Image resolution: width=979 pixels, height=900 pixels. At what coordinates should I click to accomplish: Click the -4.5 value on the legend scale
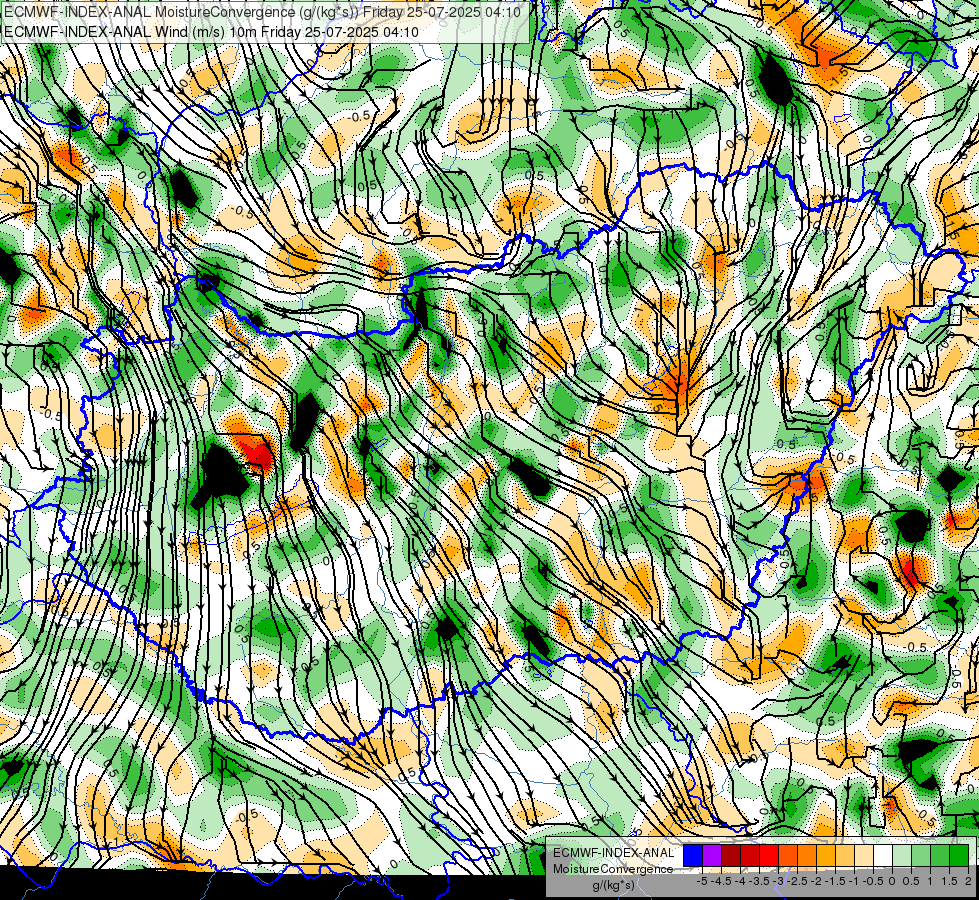(x=721, y=881)
